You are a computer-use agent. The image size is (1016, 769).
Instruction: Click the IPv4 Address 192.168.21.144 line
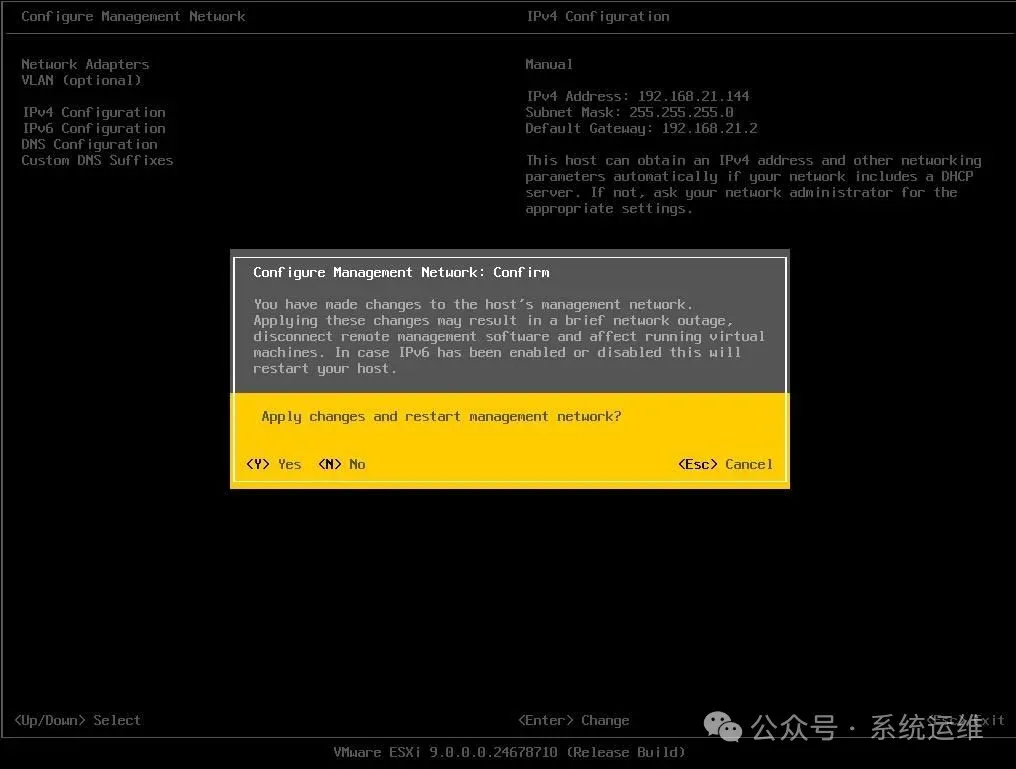tap(638, 96)
